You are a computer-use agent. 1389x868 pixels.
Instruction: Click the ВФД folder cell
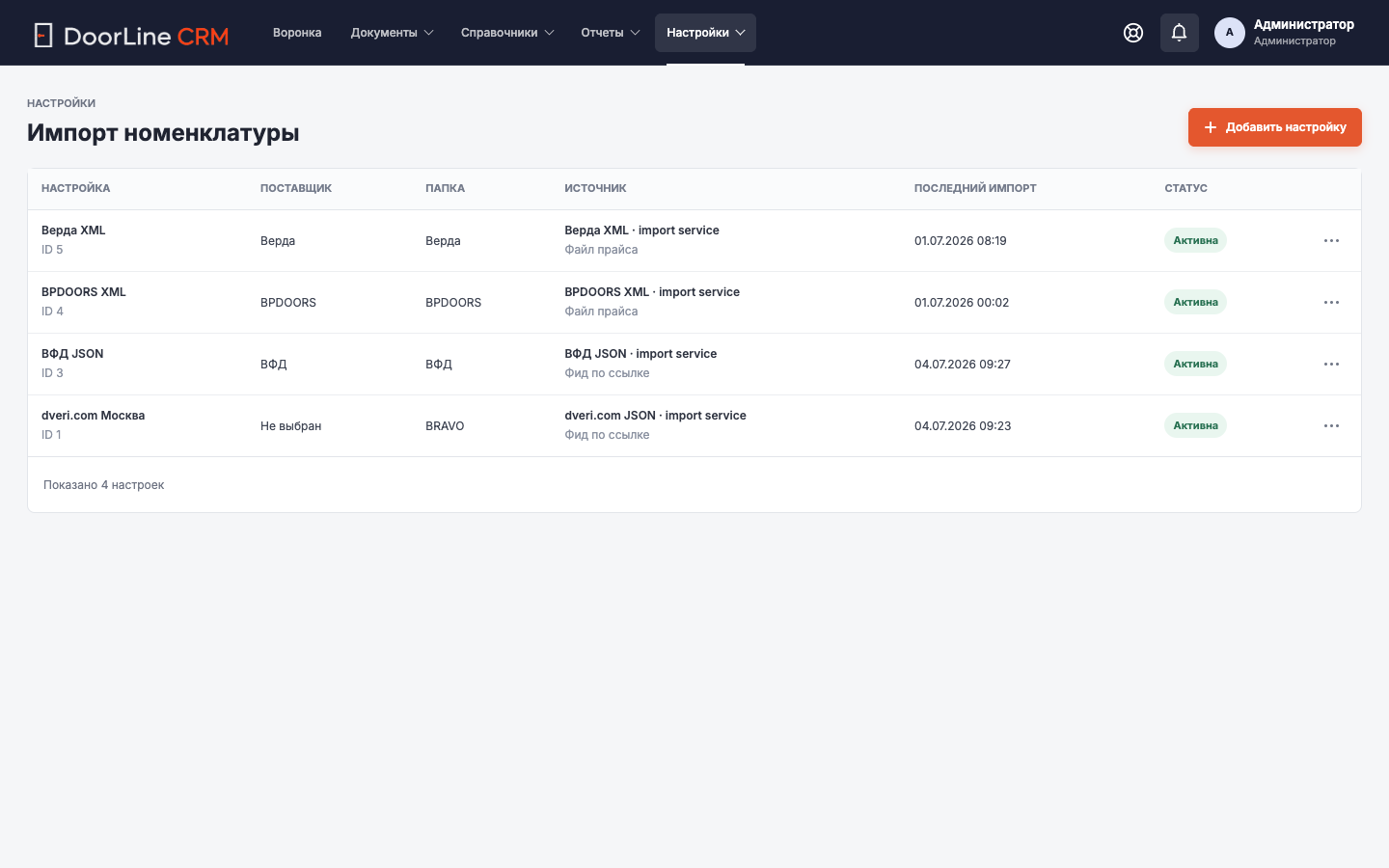[x=439, y=365]
